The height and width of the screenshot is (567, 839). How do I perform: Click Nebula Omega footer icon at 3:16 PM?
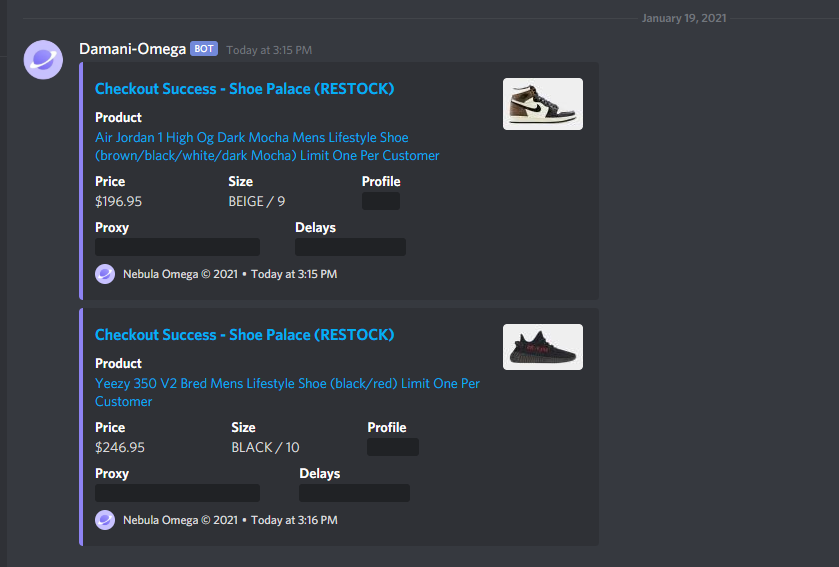[105, 520]
